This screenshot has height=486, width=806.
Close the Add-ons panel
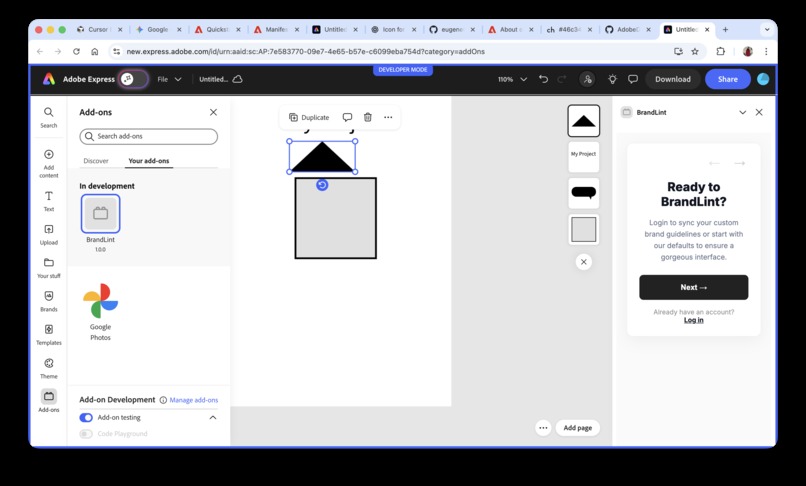coord(213,112)
